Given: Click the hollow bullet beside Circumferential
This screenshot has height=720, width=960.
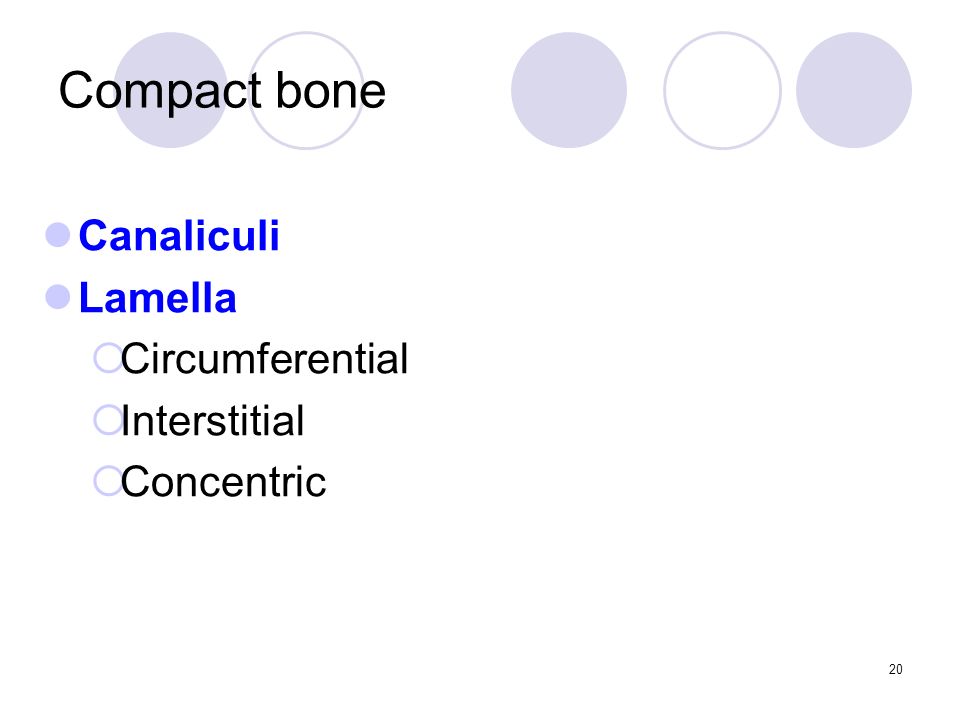Looking at the screenshot, I should pyautogui.click(x=108, y=358).
